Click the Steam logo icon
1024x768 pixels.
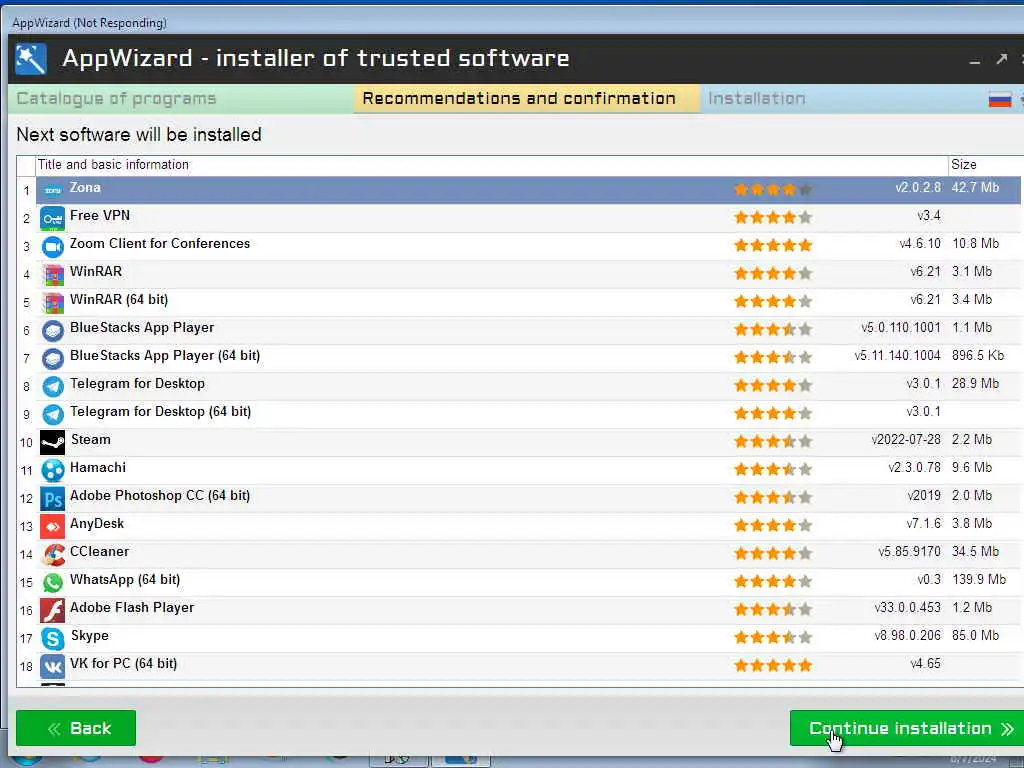coord(52,443)
